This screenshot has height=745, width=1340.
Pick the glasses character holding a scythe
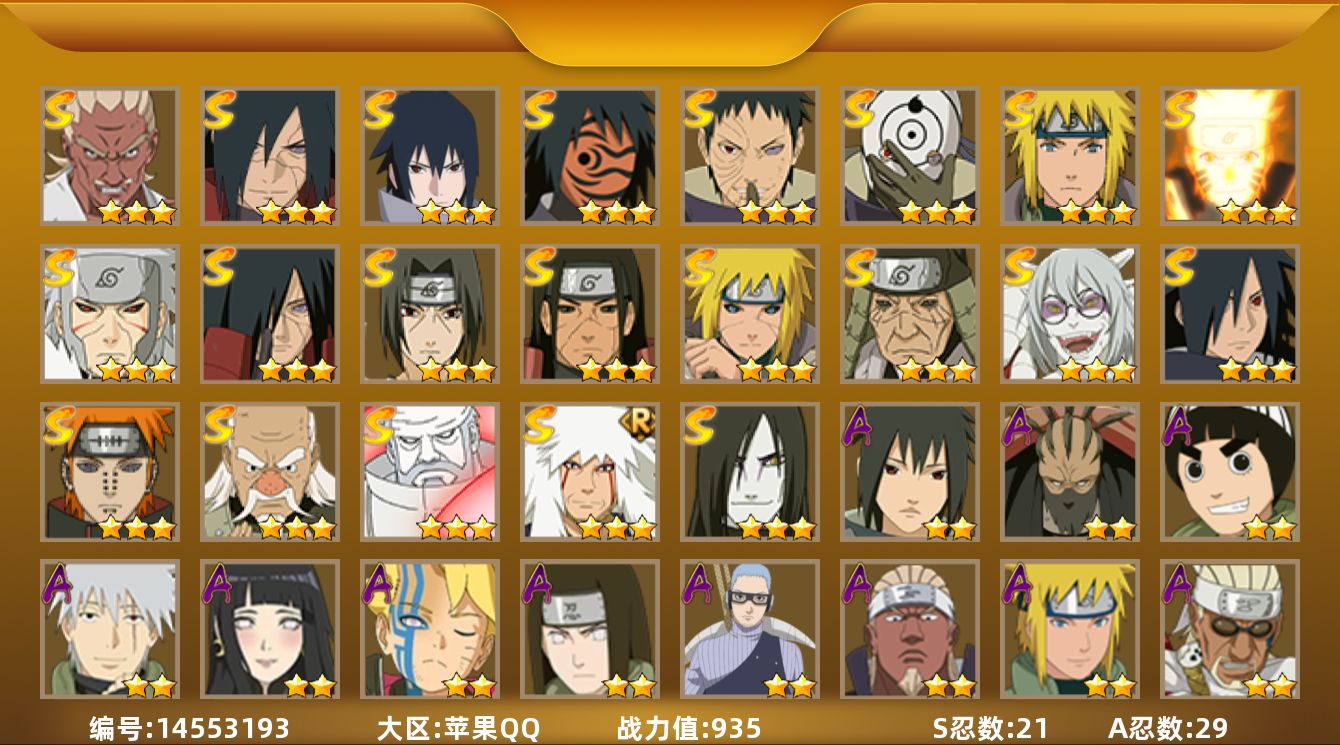pyautogui.click(x=750, y=629)
